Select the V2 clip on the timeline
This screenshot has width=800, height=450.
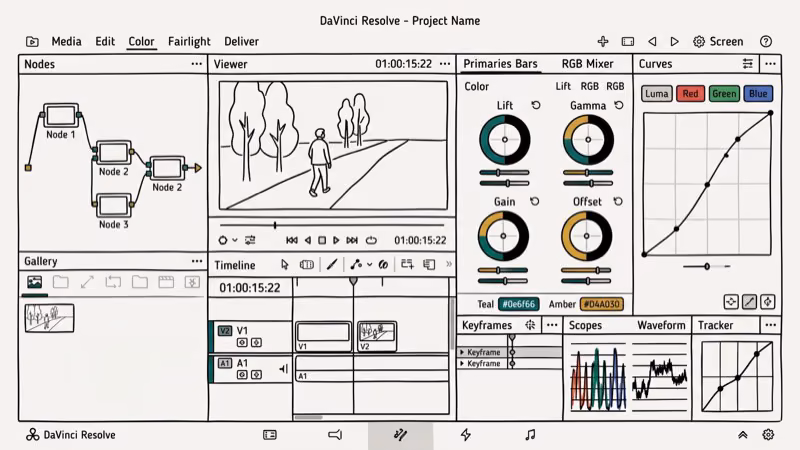[377, 336]
